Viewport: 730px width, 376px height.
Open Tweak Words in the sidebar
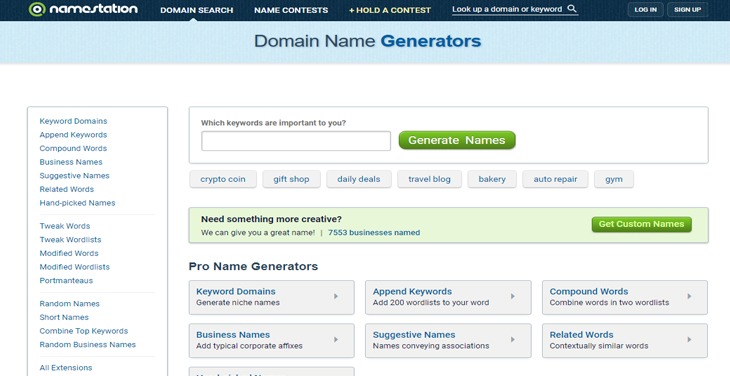tap(65, 226)
